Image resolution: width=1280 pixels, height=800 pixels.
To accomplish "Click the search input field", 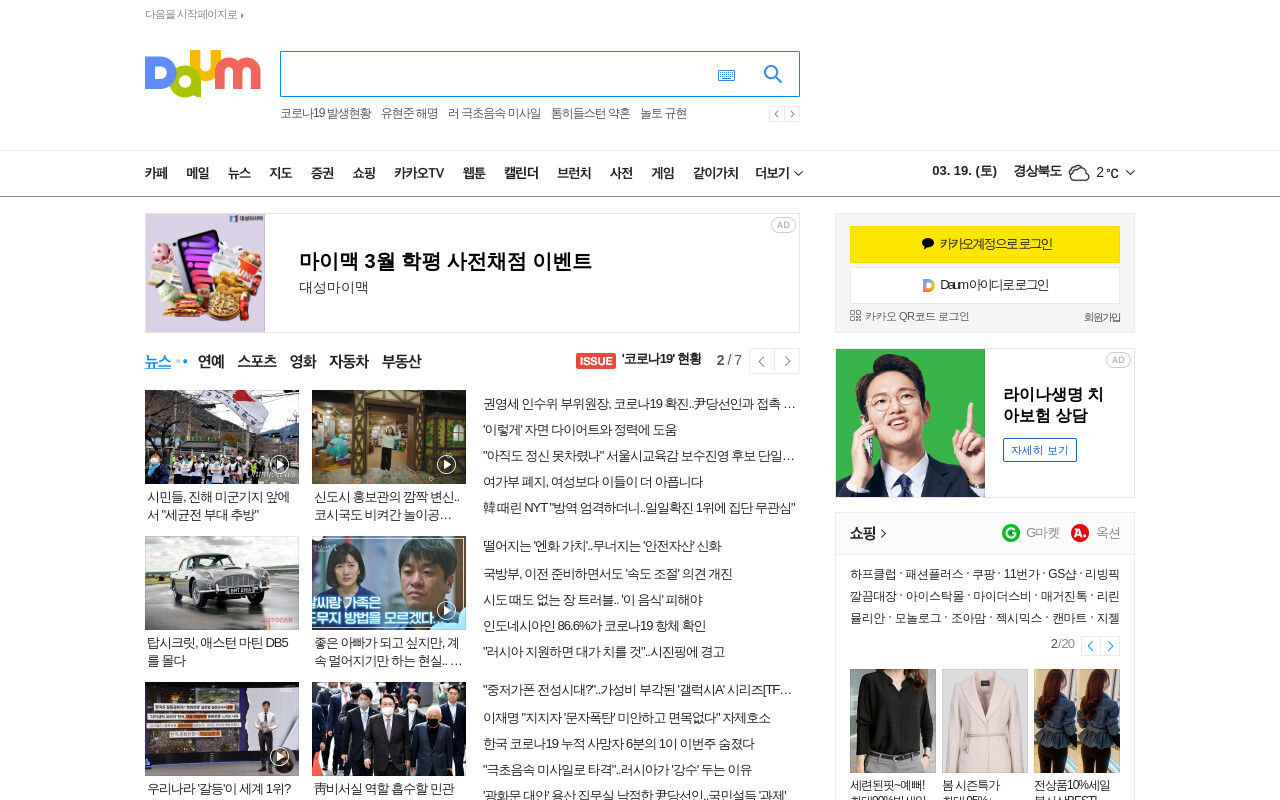I will [495, 74].
